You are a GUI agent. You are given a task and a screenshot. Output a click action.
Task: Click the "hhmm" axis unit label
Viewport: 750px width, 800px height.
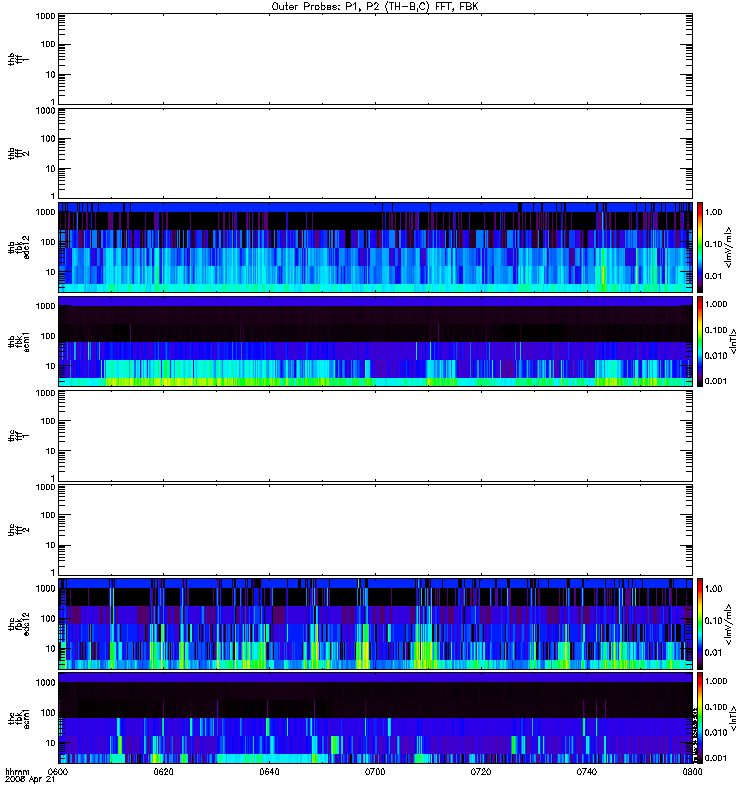(x=17, y=771)
